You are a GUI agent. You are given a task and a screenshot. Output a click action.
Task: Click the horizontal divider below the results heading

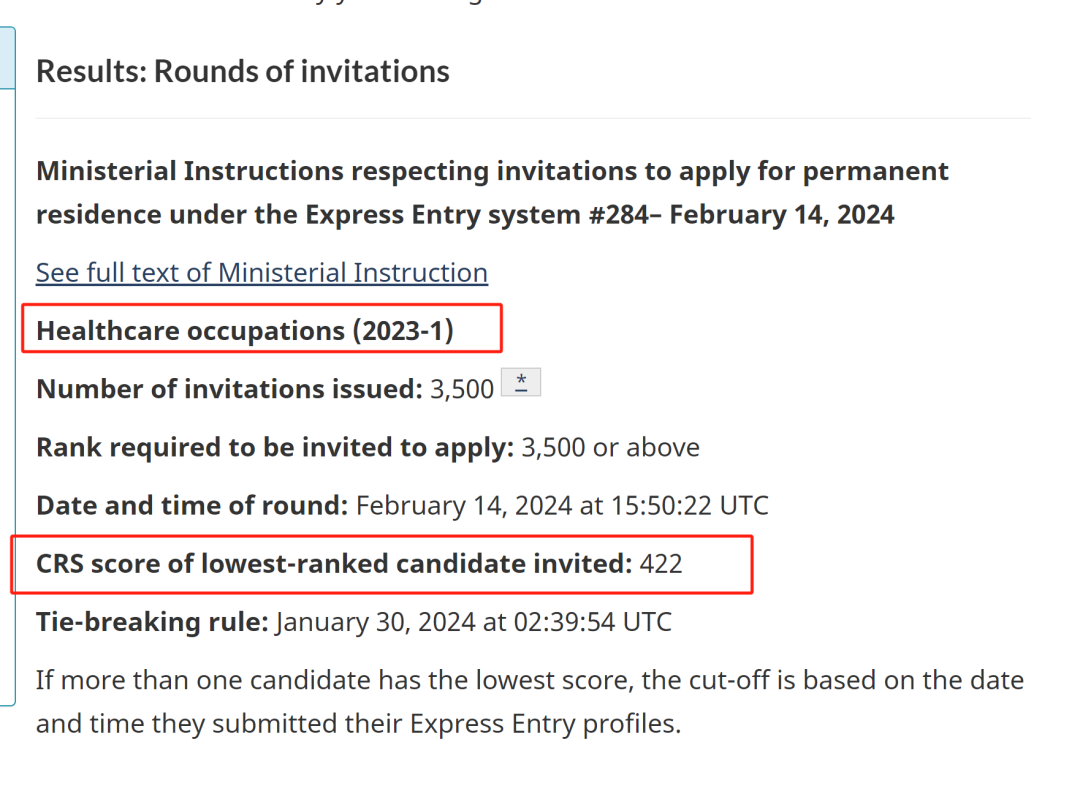coord(533,118)
